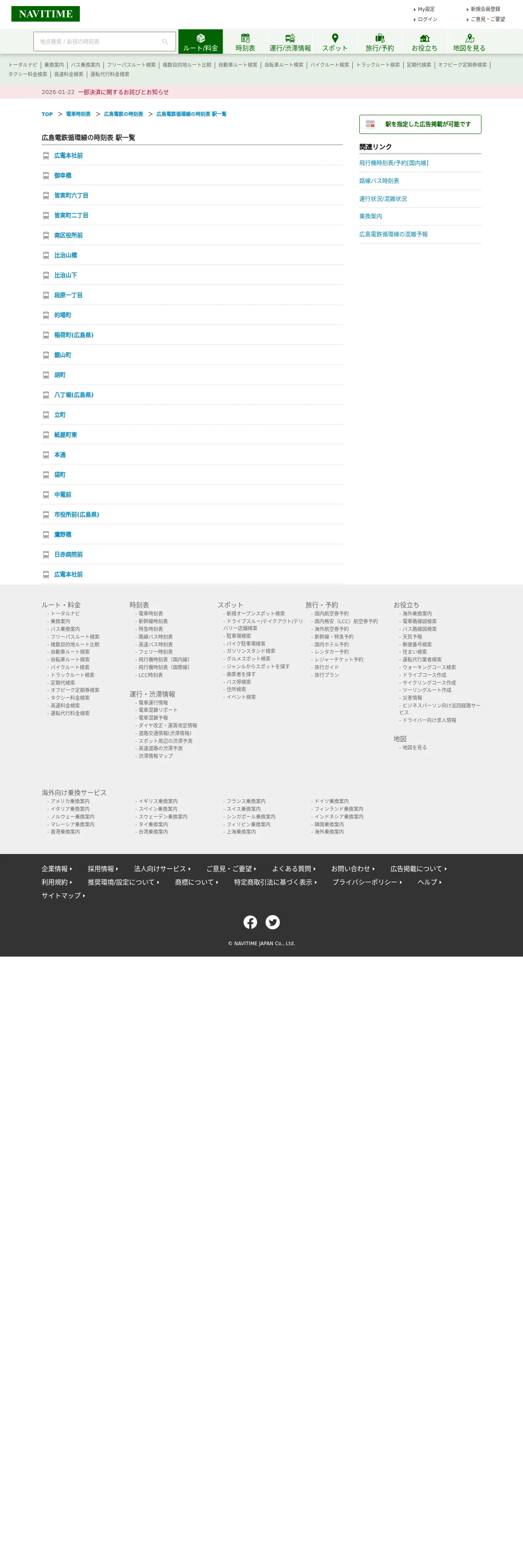Click the My設定 link
Viewport: 523px width, 1568px height.
pos(426,9)
